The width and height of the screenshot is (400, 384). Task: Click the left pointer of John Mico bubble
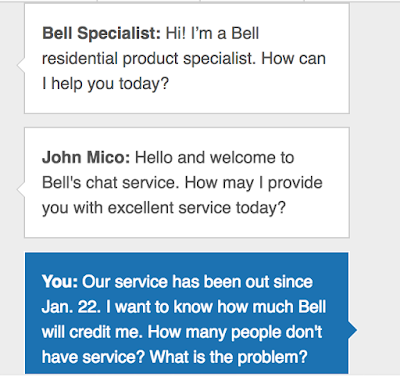(21, 189)
